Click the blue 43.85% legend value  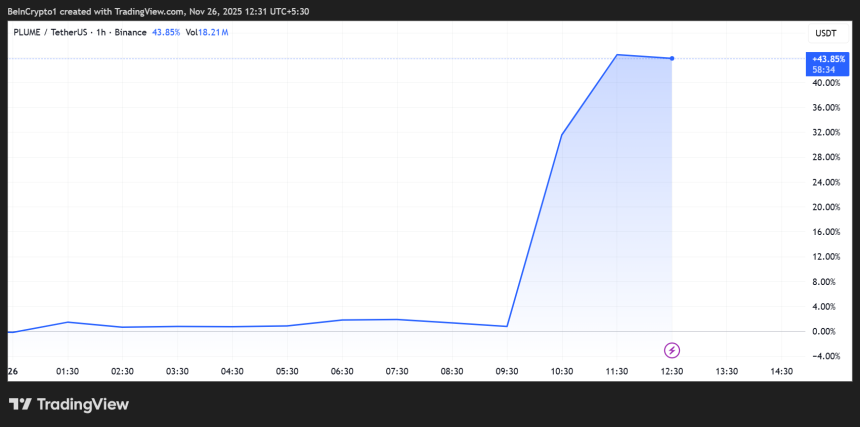(164, 33)
